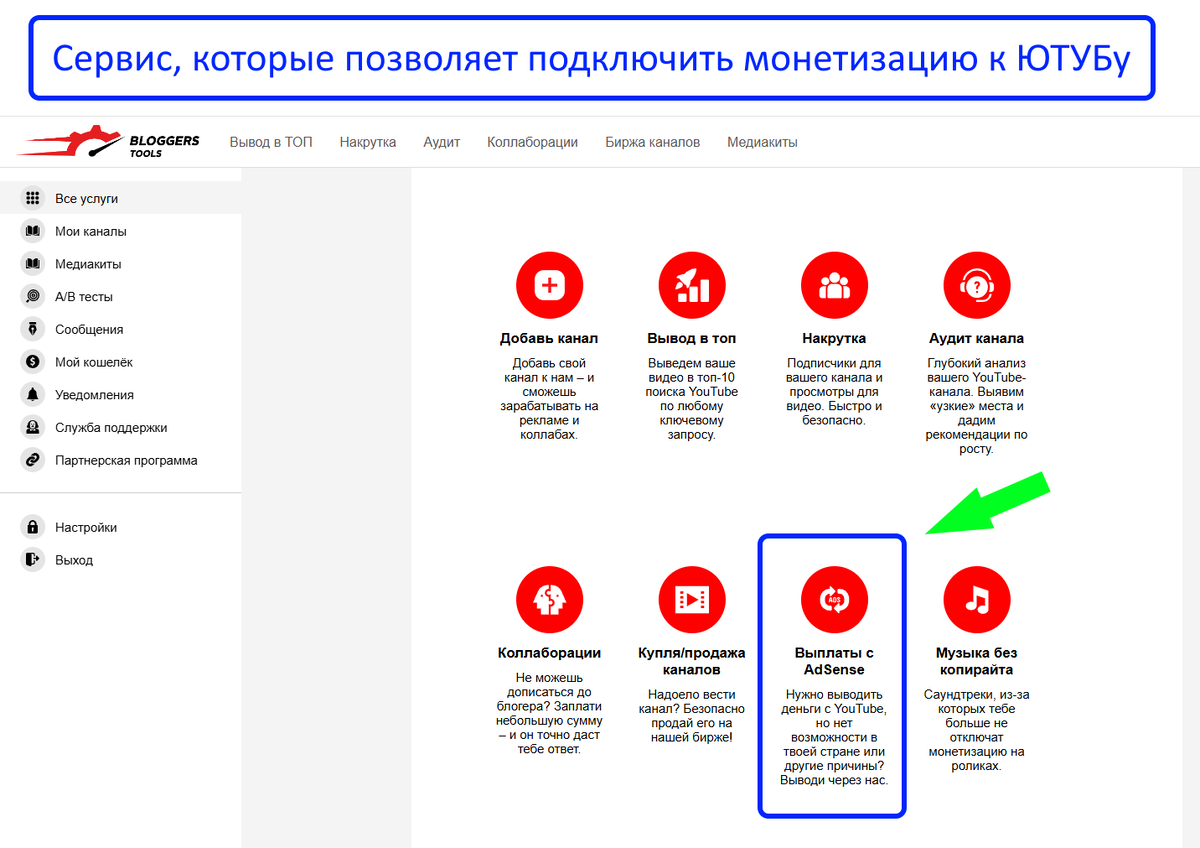Click Настройки sidebar label
The image size is (1200, 848).
(86, 528)
